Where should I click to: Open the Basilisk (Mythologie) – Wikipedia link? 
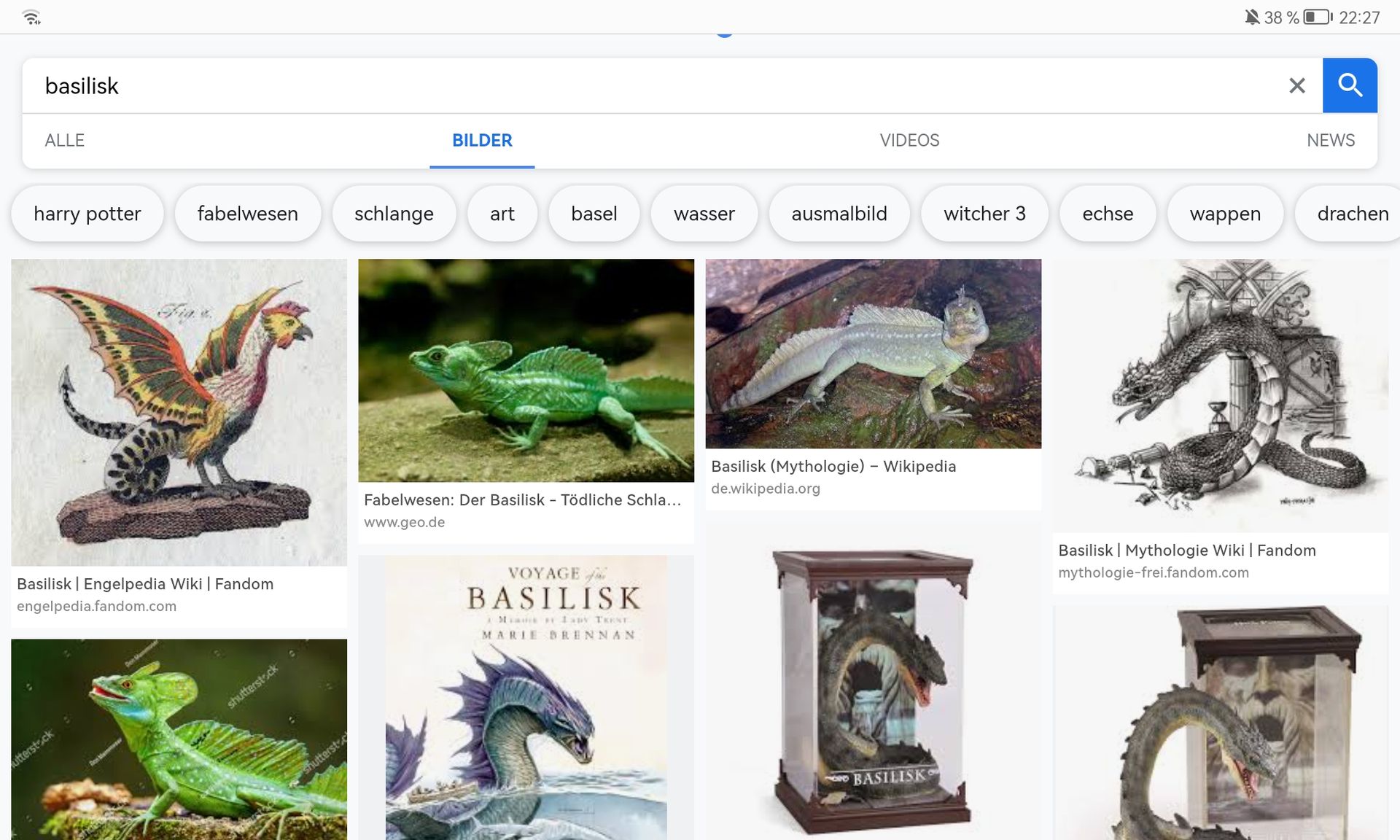pyautogui.click(x=833, y=467)
